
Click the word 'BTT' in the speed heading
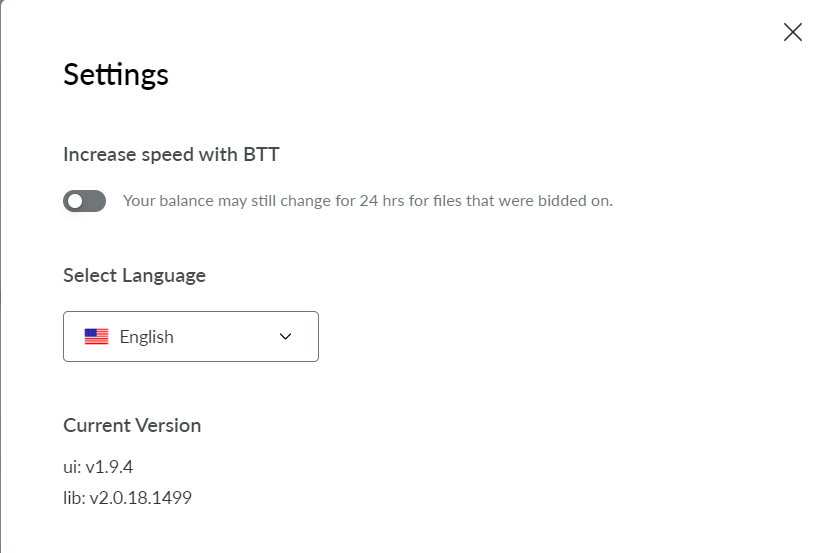(261, 154)
